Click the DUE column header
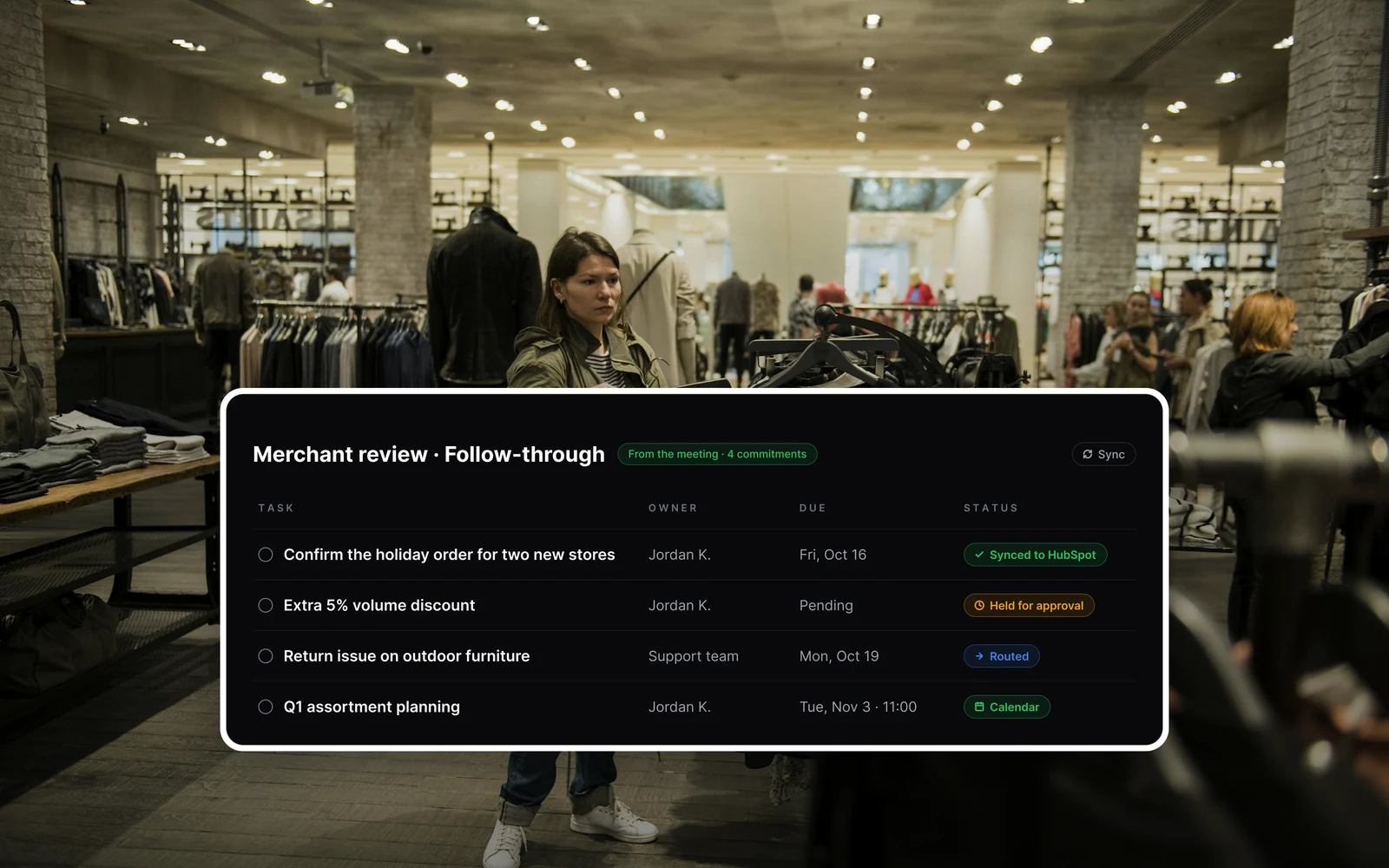The image size is (1389, 868). pyautogui.click(x=813, y=508)
